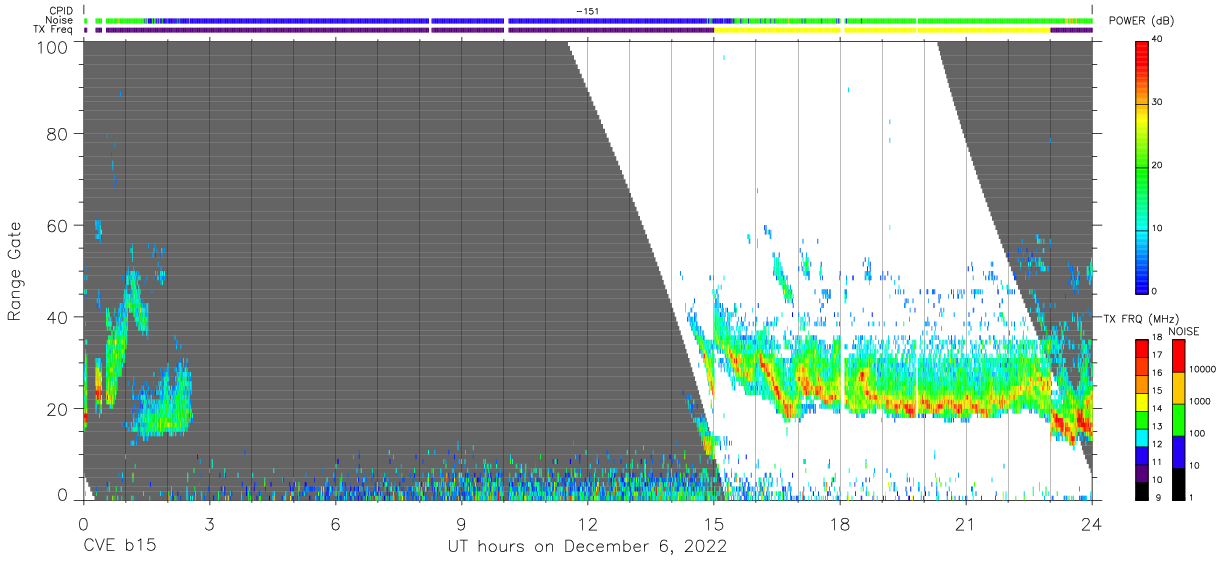Click the Range Gate y-axis title
Screen dimensions: 1228x567
click(15, 271)
